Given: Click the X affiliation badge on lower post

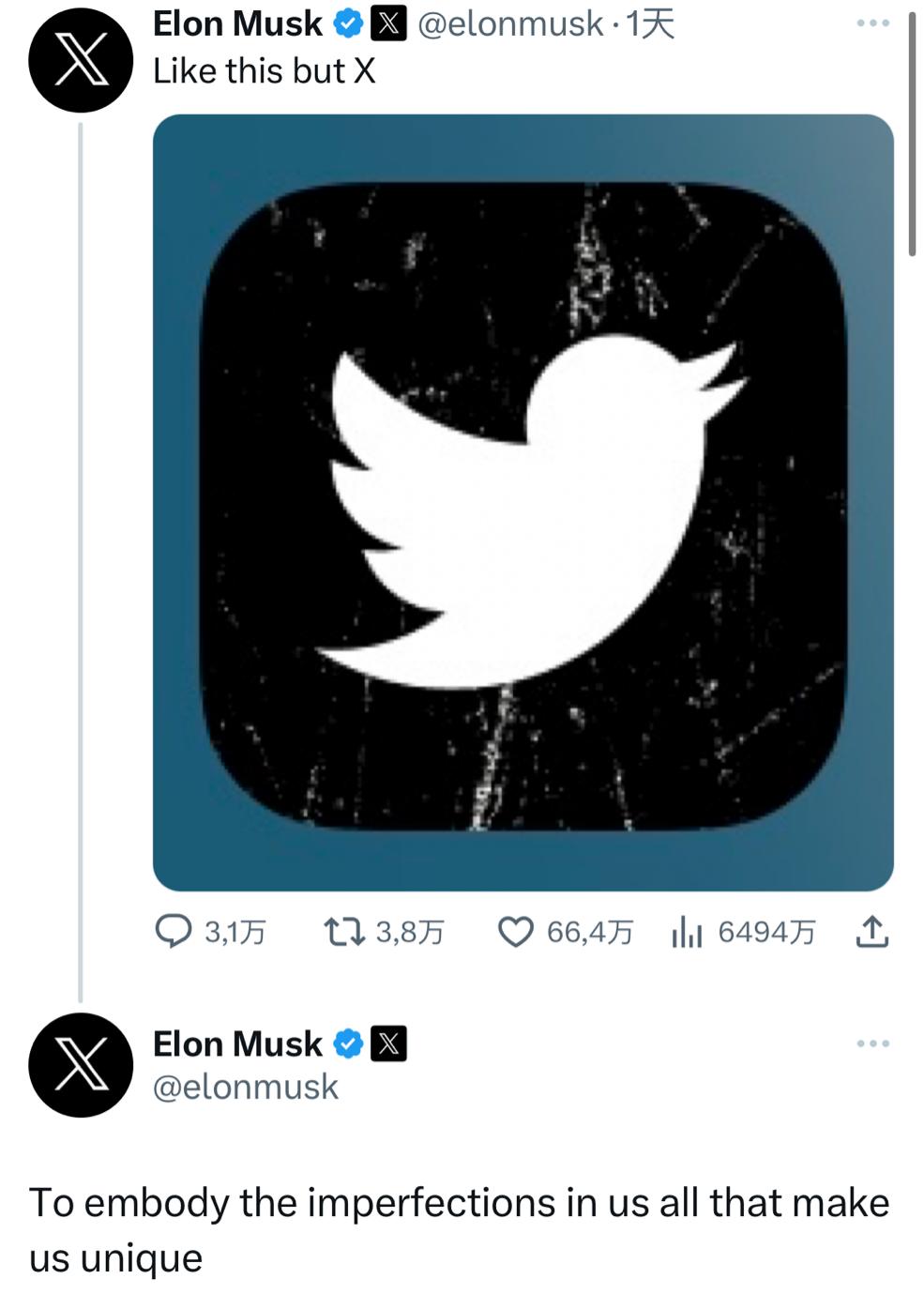Looking at the screenshot, I should [x=389, y=1043].
